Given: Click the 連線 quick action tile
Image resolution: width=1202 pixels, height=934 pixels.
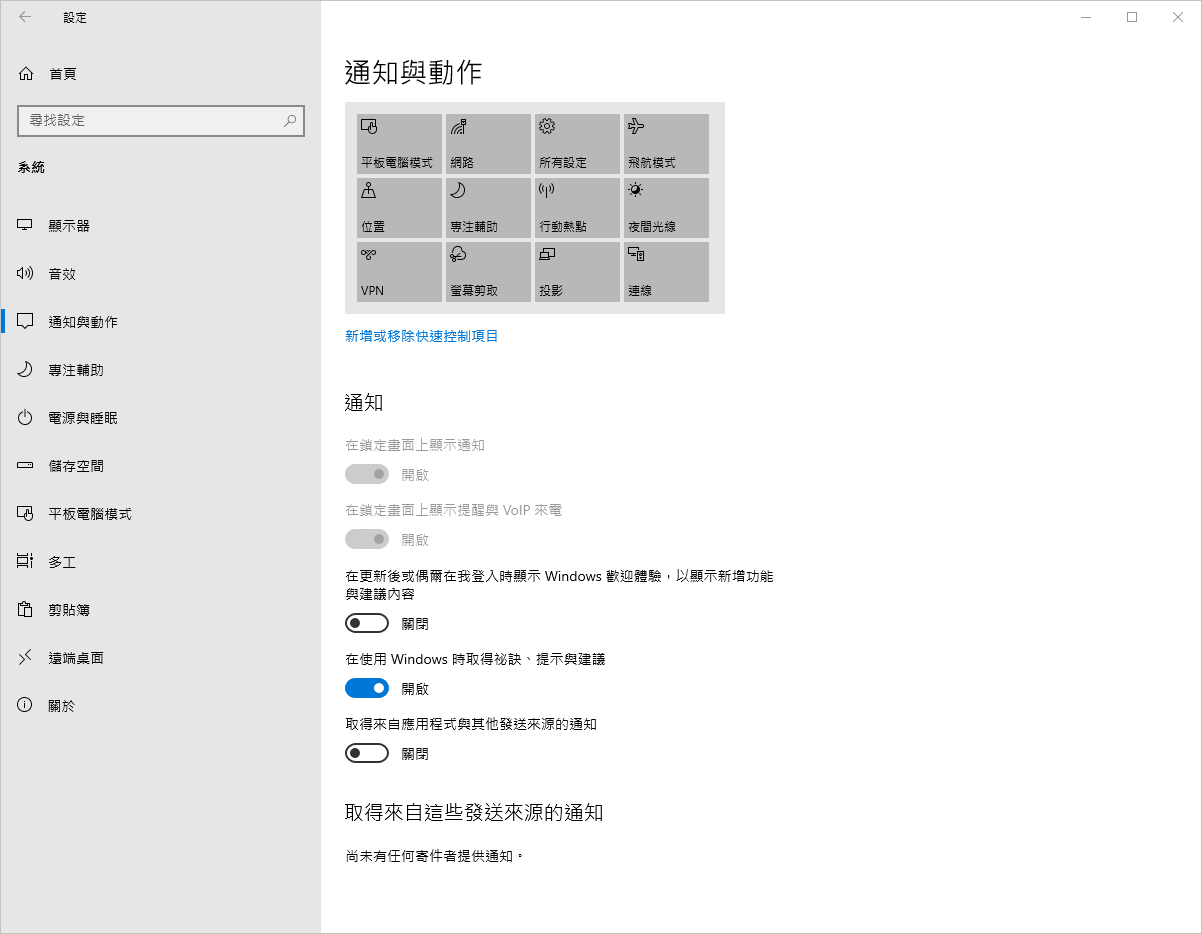Looking at the screenshot, I should (666, 272).
